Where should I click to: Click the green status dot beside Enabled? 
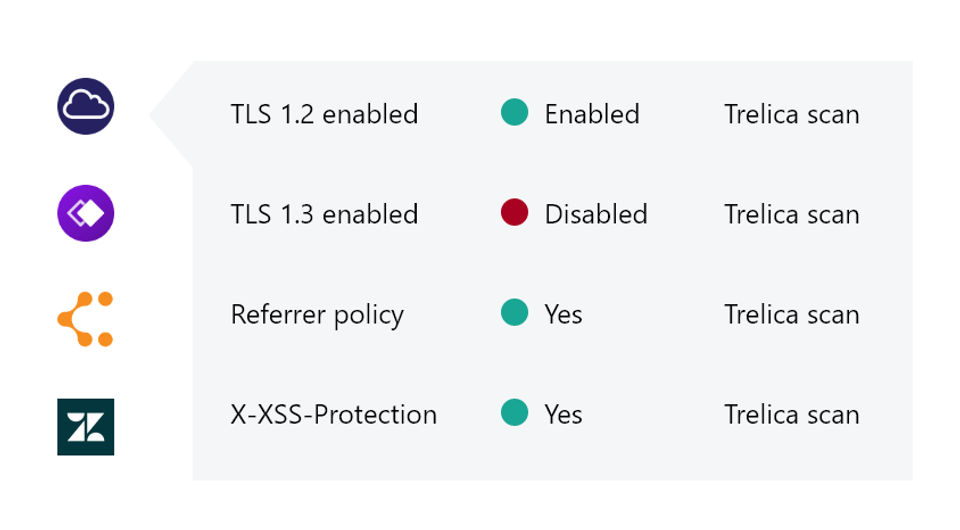click(514, 113)
